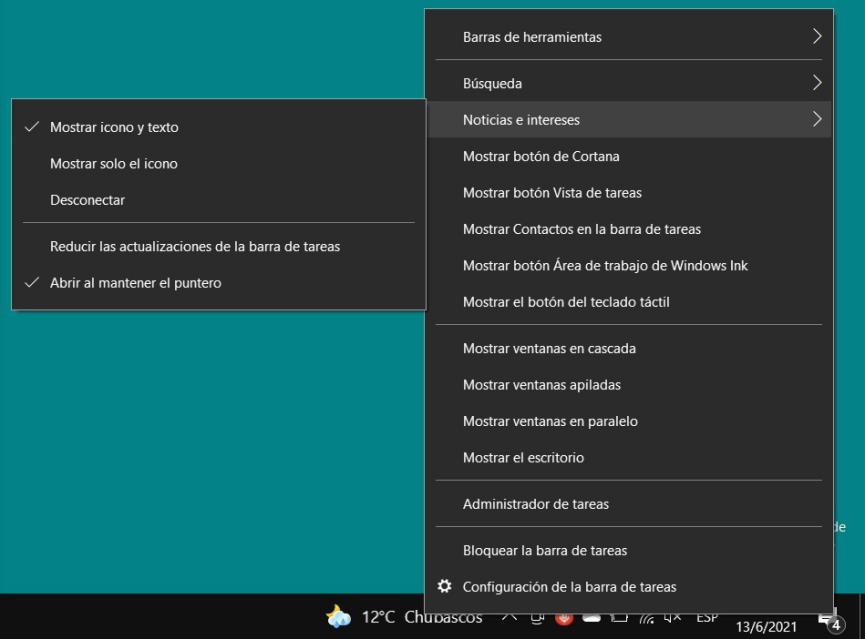
Task: Open the red security app tray icon
Action: coord(562,617)
